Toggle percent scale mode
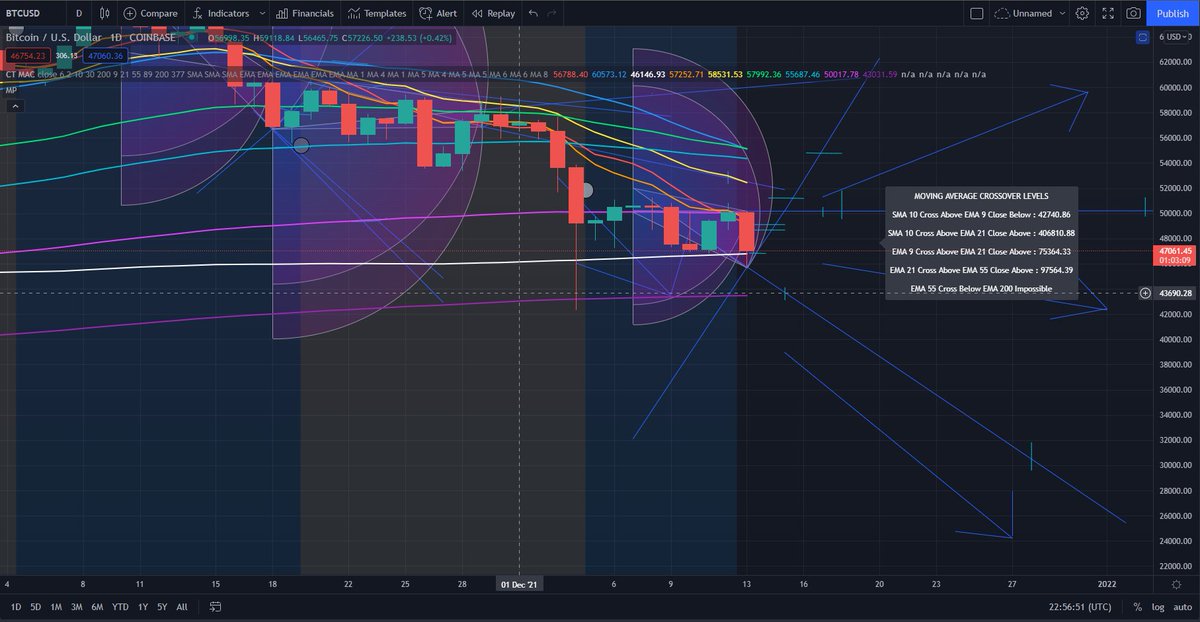1200x622 pixels. [1138, 607]
